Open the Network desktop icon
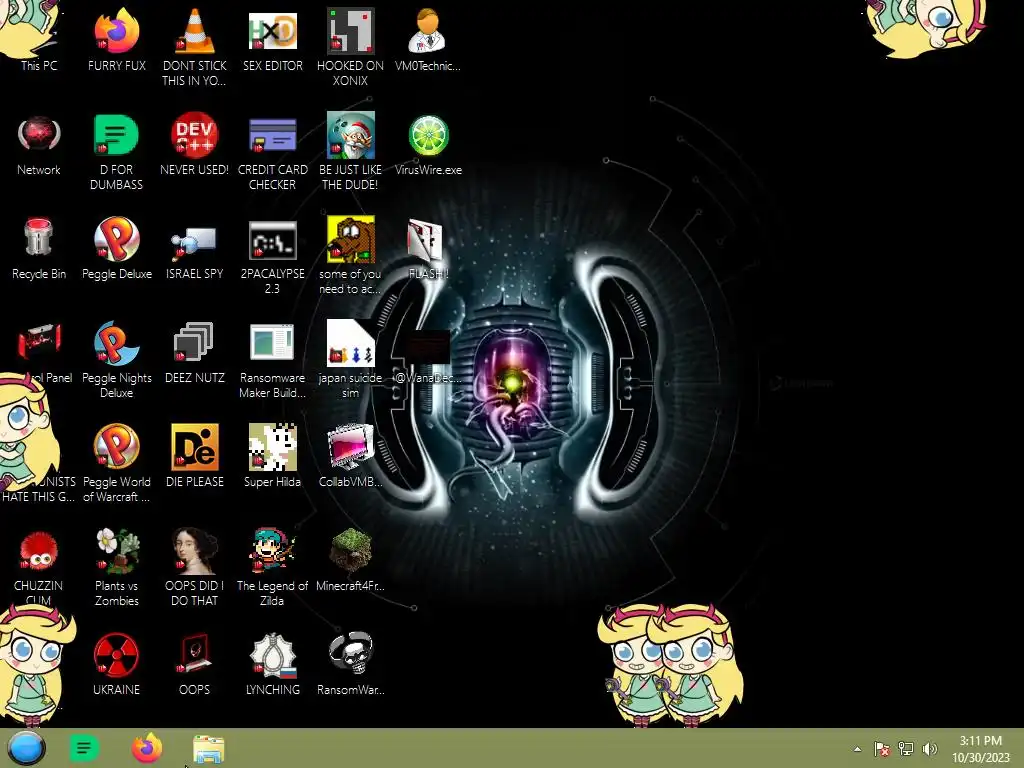1024x768 pixels. tap(39, 145)
